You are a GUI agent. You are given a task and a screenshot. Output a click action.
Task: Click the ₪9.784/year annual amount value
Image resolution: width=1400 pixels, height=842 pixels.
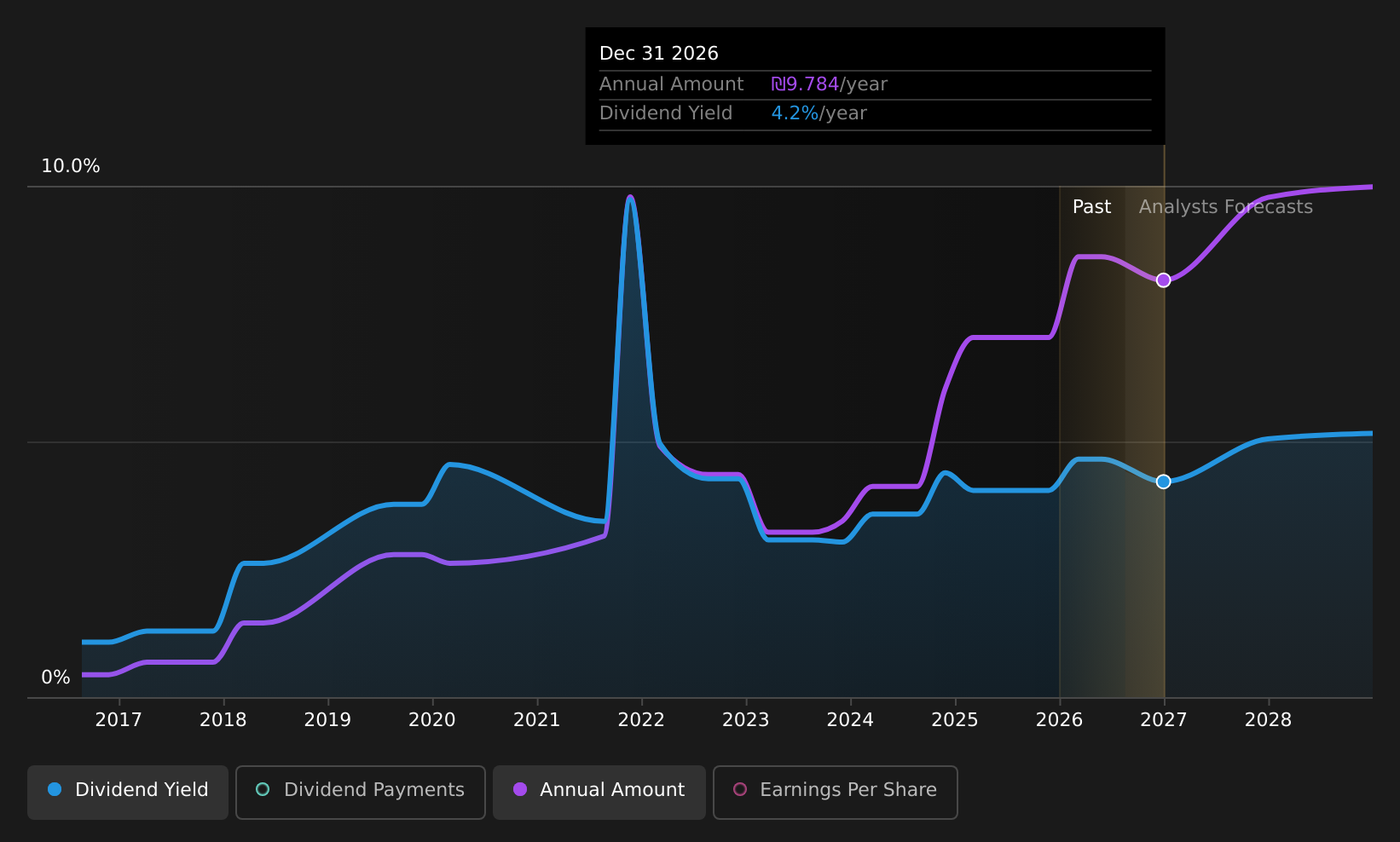(x=829, y=84)
